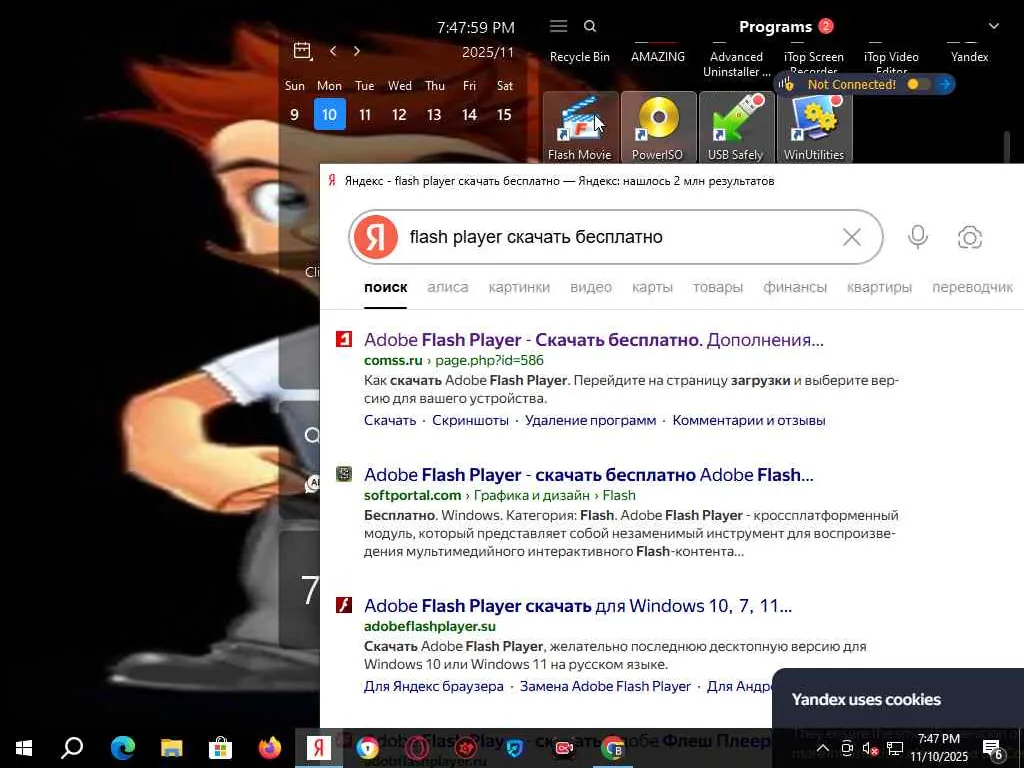Open File Explorer from the taskbar
This screenshot has width=1024, height=768.
171,748
